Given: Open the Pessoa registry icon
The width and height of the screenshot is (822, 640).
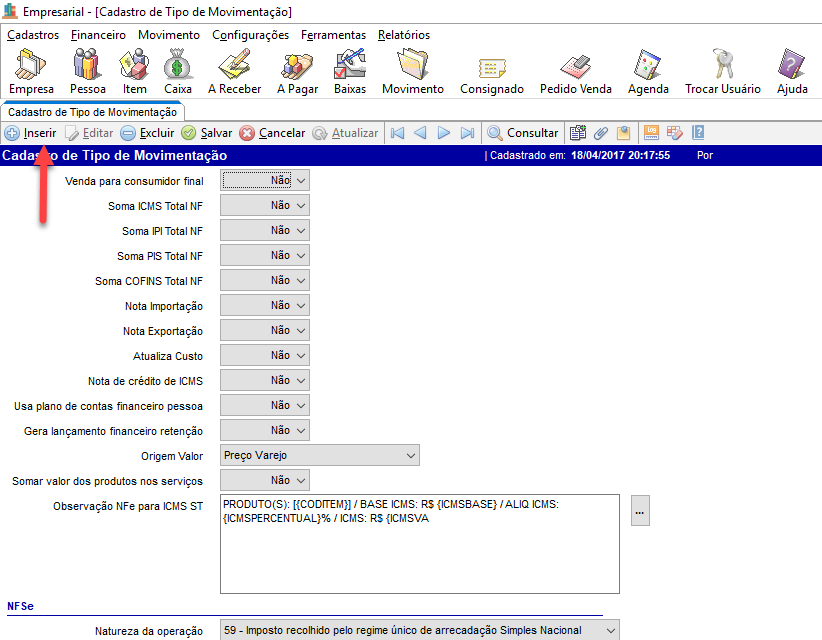Looking at the screenshot, I should (87, 70).
